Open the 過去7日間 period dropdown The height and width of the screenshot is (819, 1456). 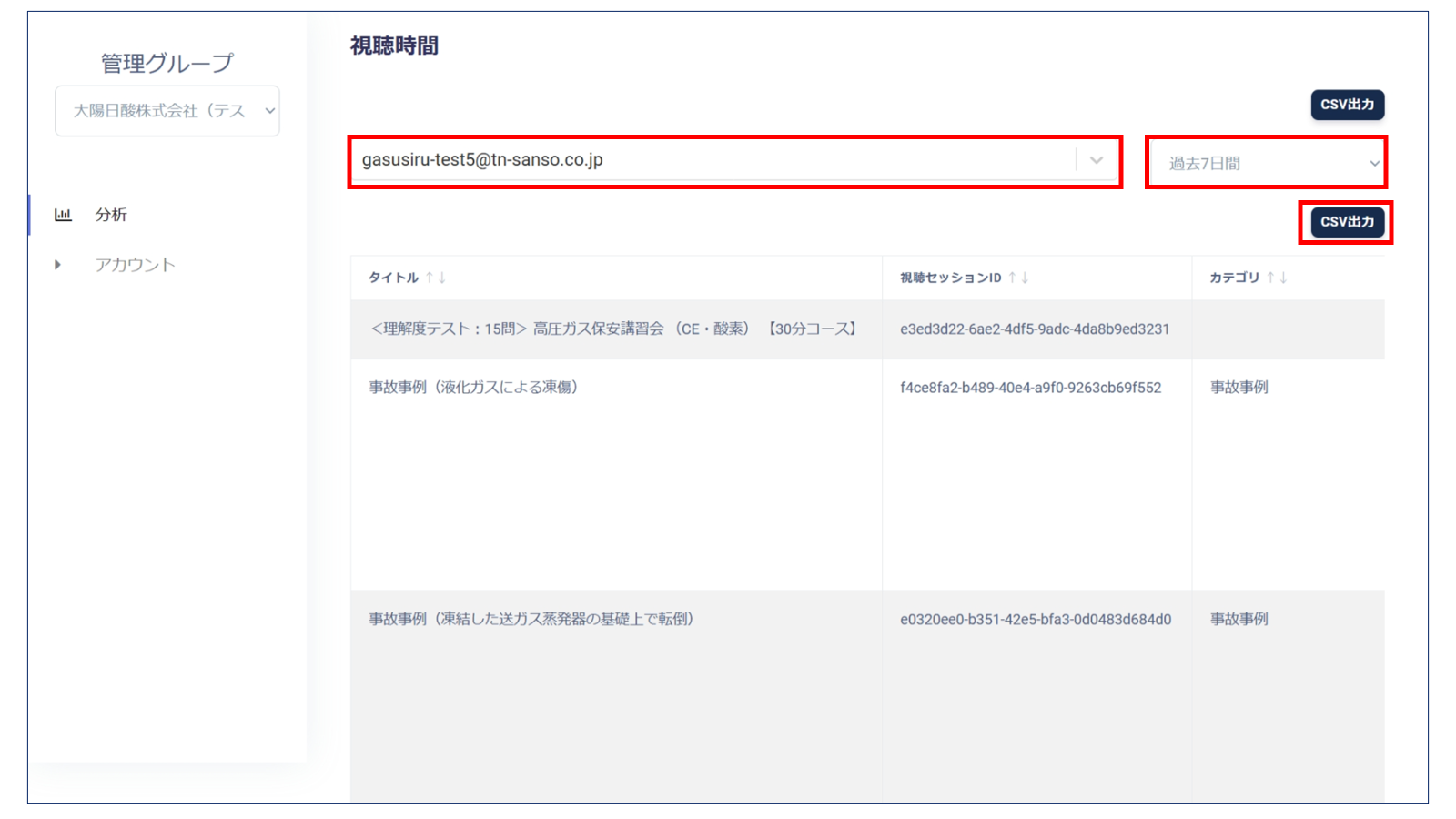1266,164
